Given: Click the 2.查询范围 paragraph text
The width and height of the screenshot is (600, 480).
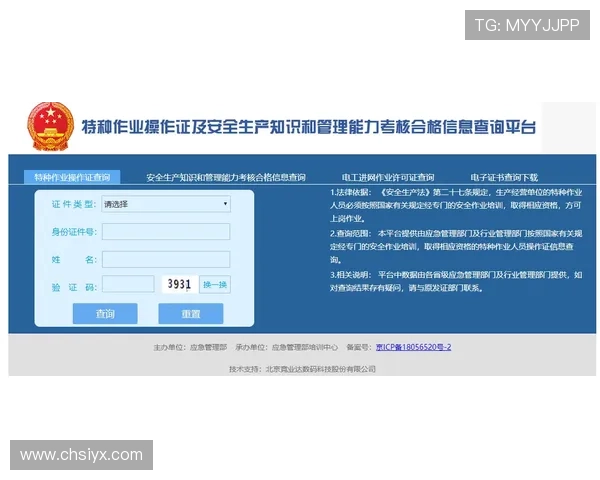Looking at the screenshot, I should (x=456, y=247).
